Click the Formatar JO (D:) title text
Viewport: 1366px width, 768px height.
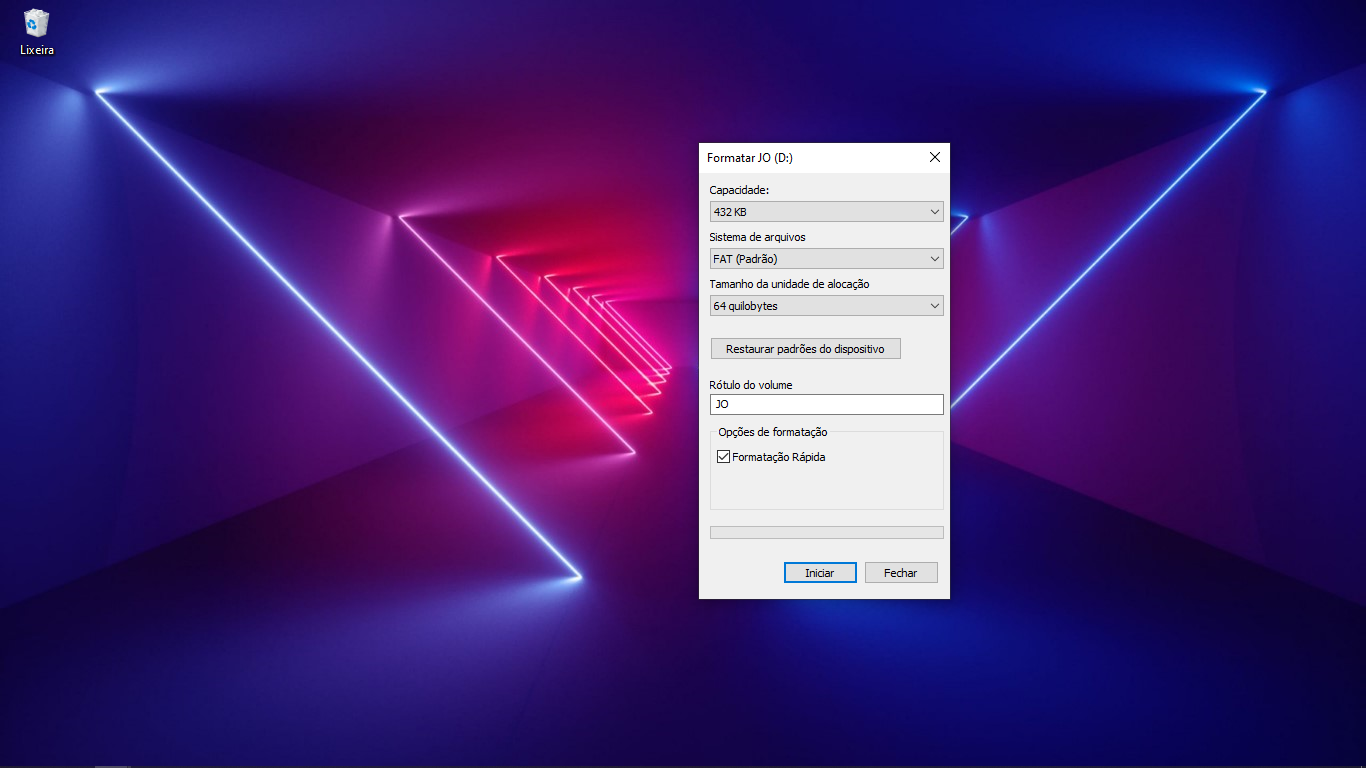point(750,158)
